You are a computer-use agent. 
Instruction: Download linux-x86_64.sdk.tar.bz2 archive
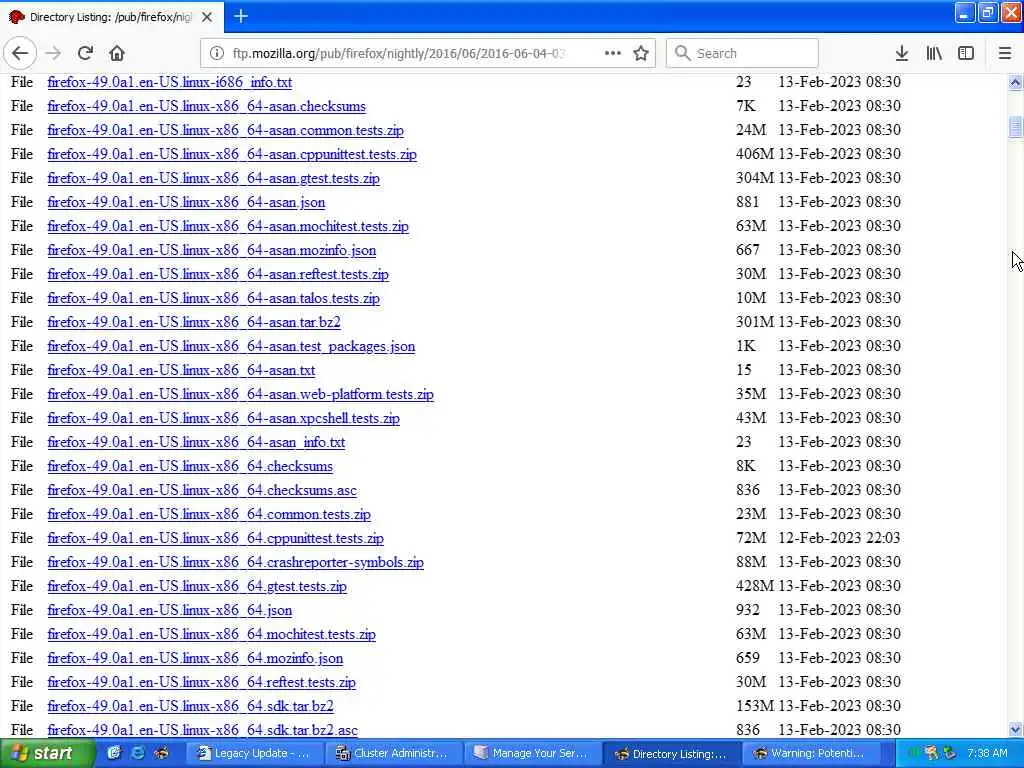(x=190, y=707)
